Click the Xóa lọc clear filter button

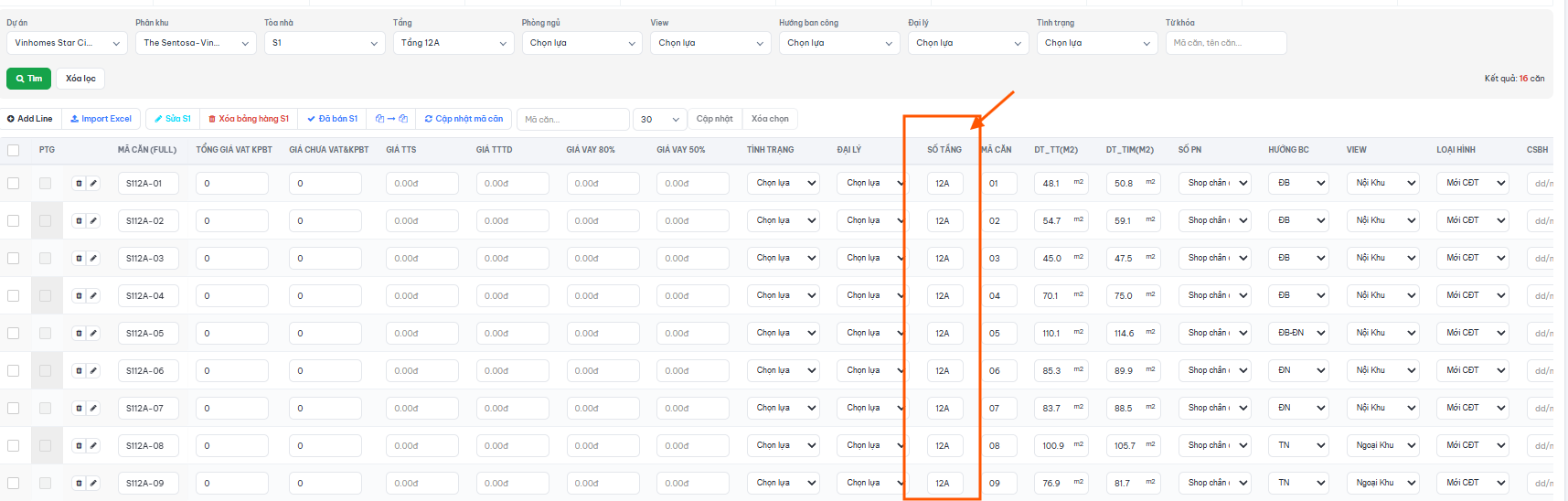[80, 79]
